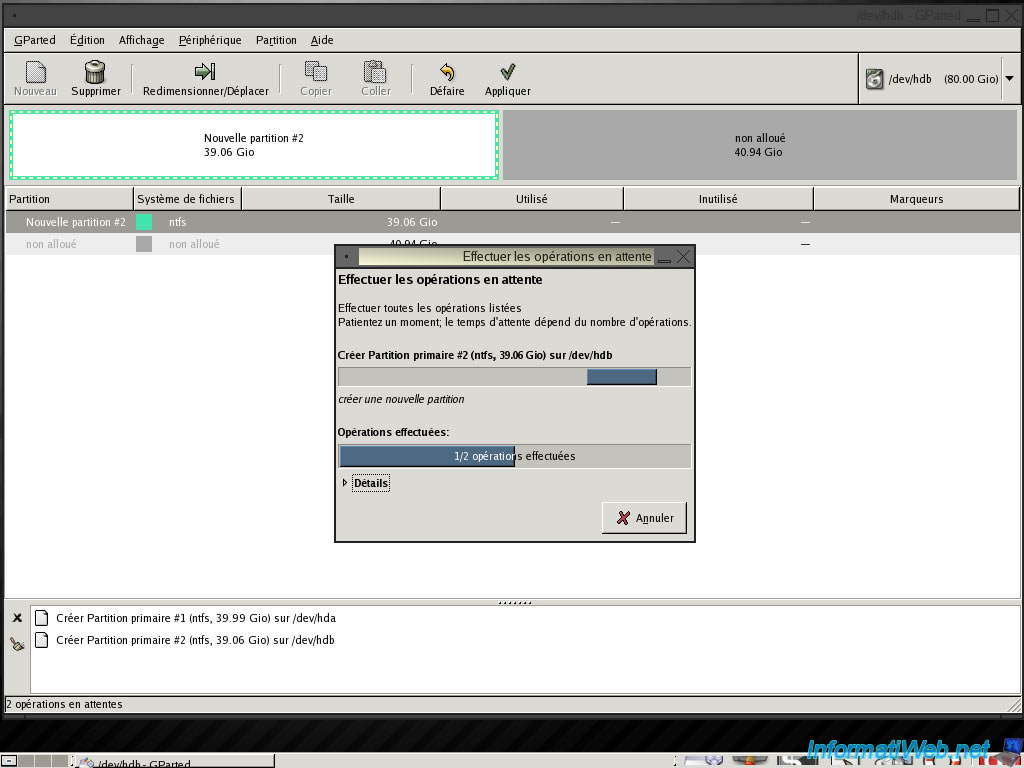
Task: Open the GParted window menu dot icon
Action: tap(14, 15)
